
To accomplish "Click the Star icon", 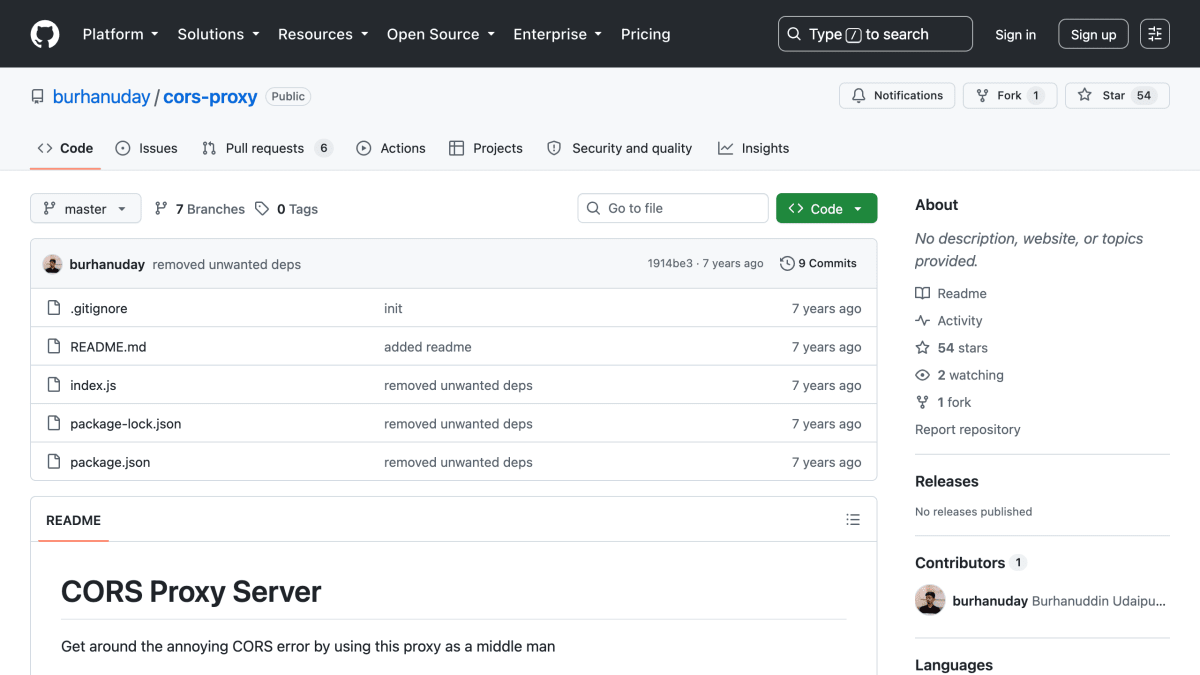I will (1085, 96).
